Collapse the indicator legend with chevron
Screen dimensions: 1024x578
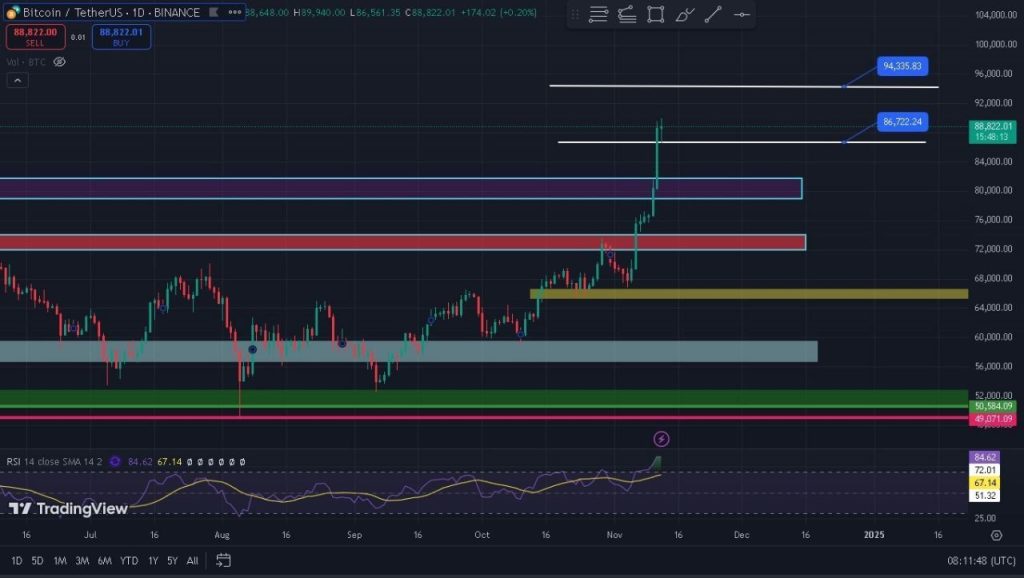coord(18,81)
